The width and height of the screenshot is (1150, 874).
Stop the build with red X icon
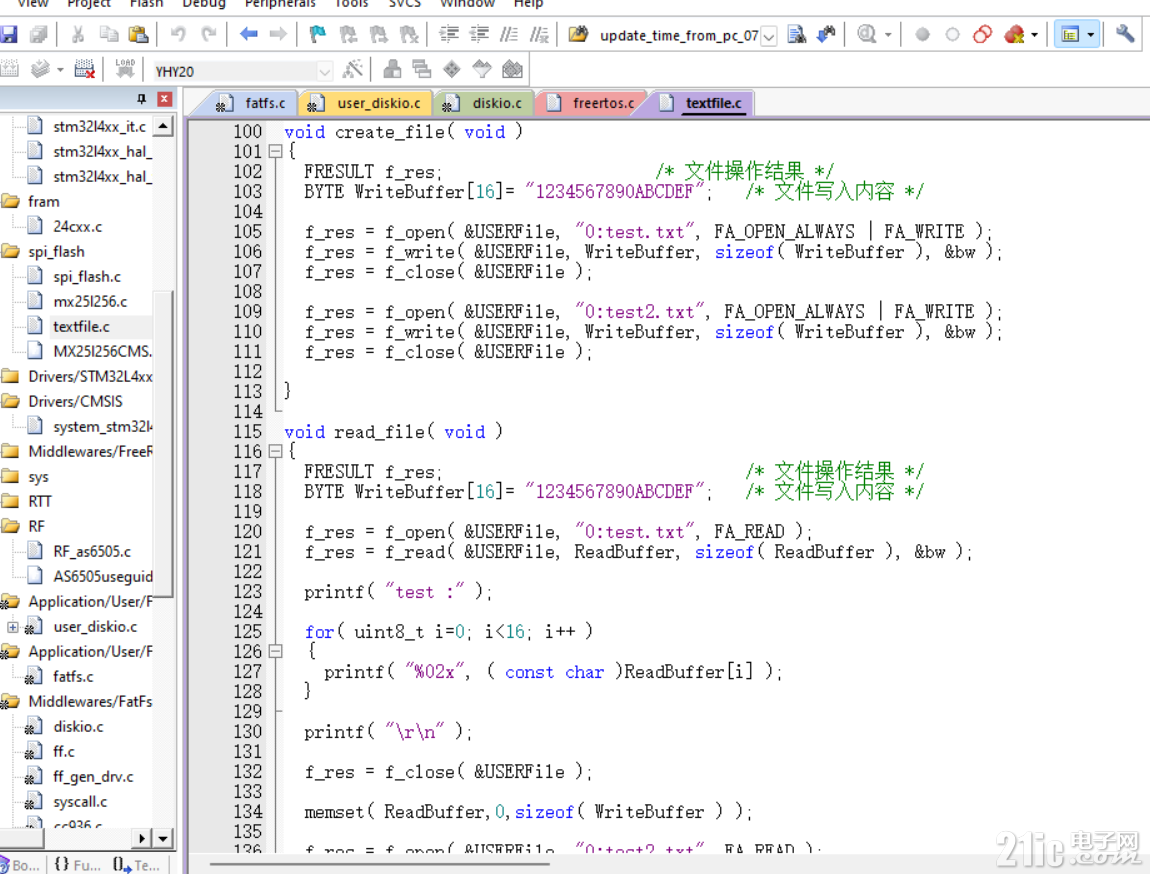[x=84, y=70]
